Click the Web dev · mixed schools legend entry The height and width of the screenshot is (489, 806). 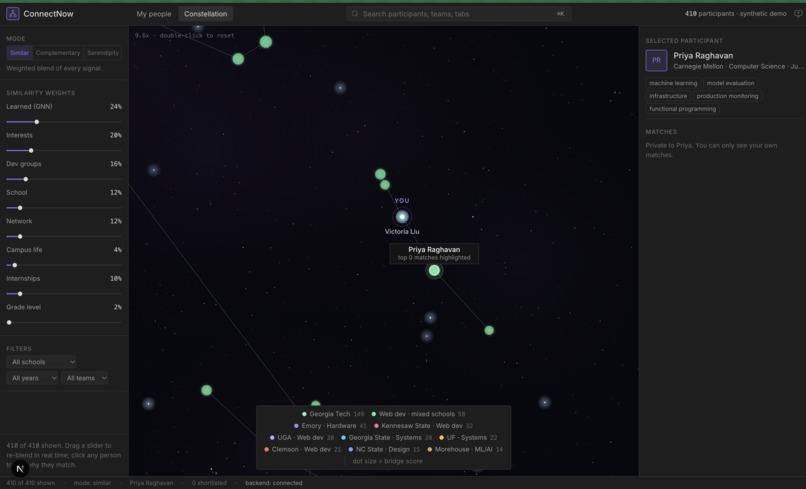[418, 414]
